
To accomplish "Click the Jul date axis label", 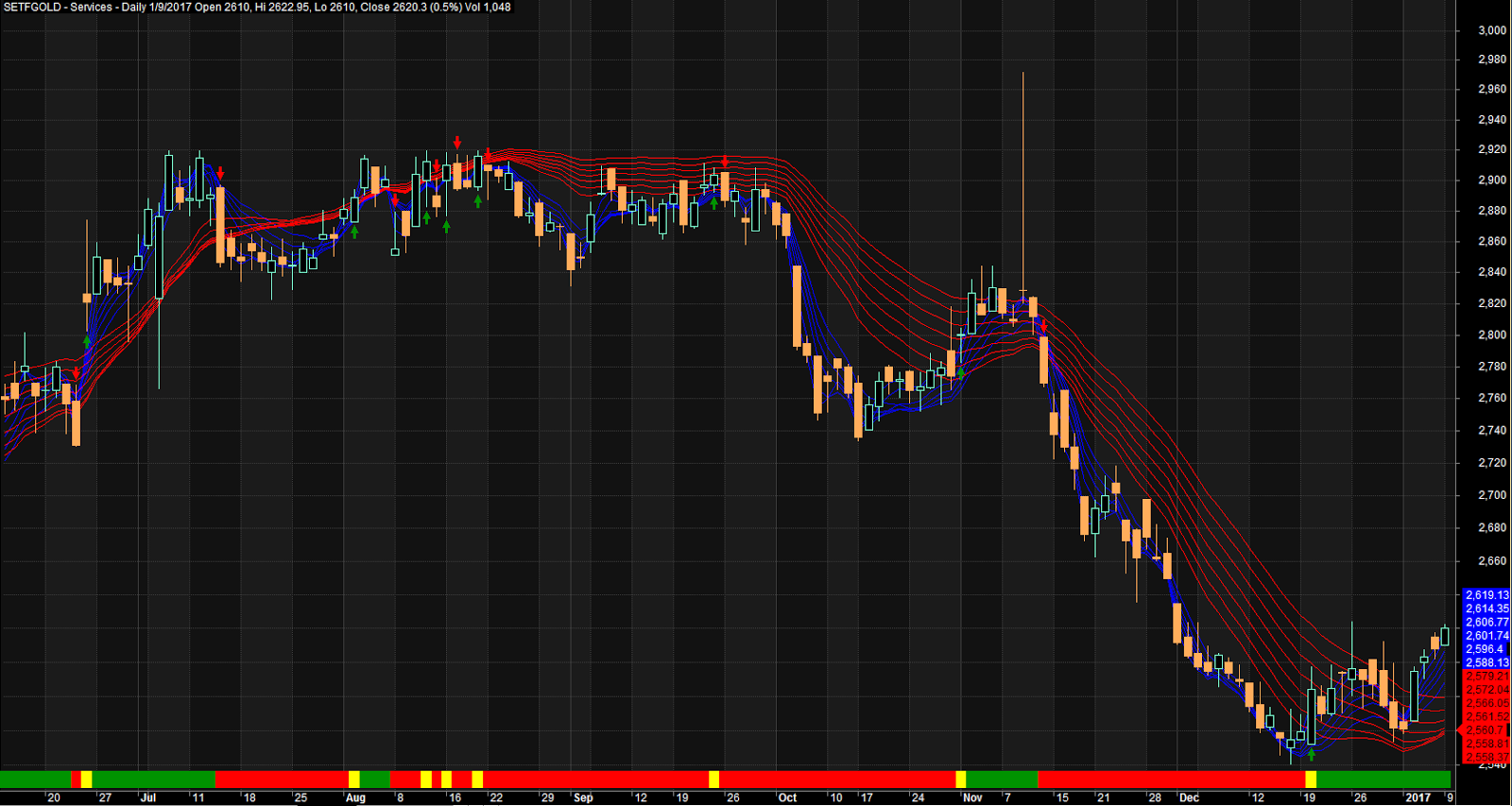I will 148,797.
